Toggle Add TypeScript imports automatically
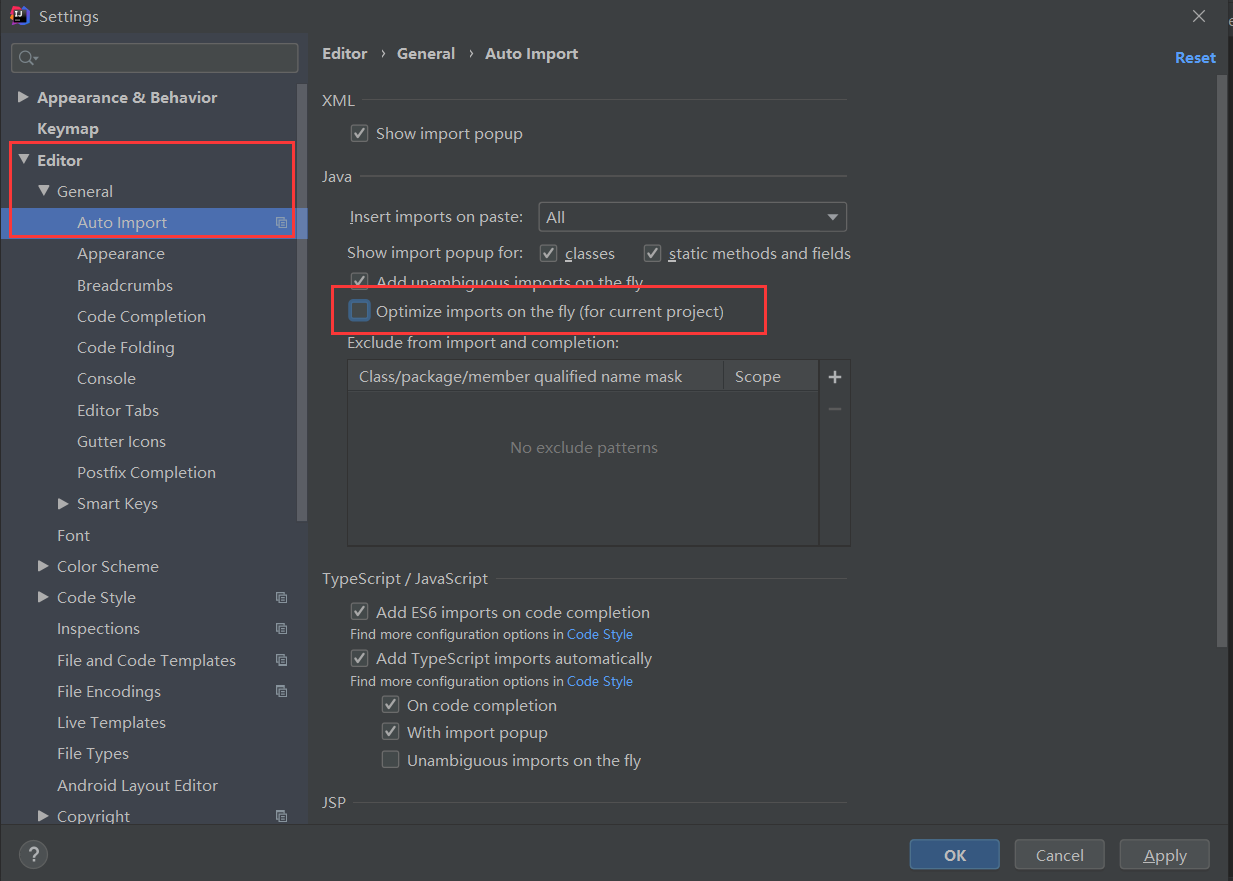 click(359, 658)
